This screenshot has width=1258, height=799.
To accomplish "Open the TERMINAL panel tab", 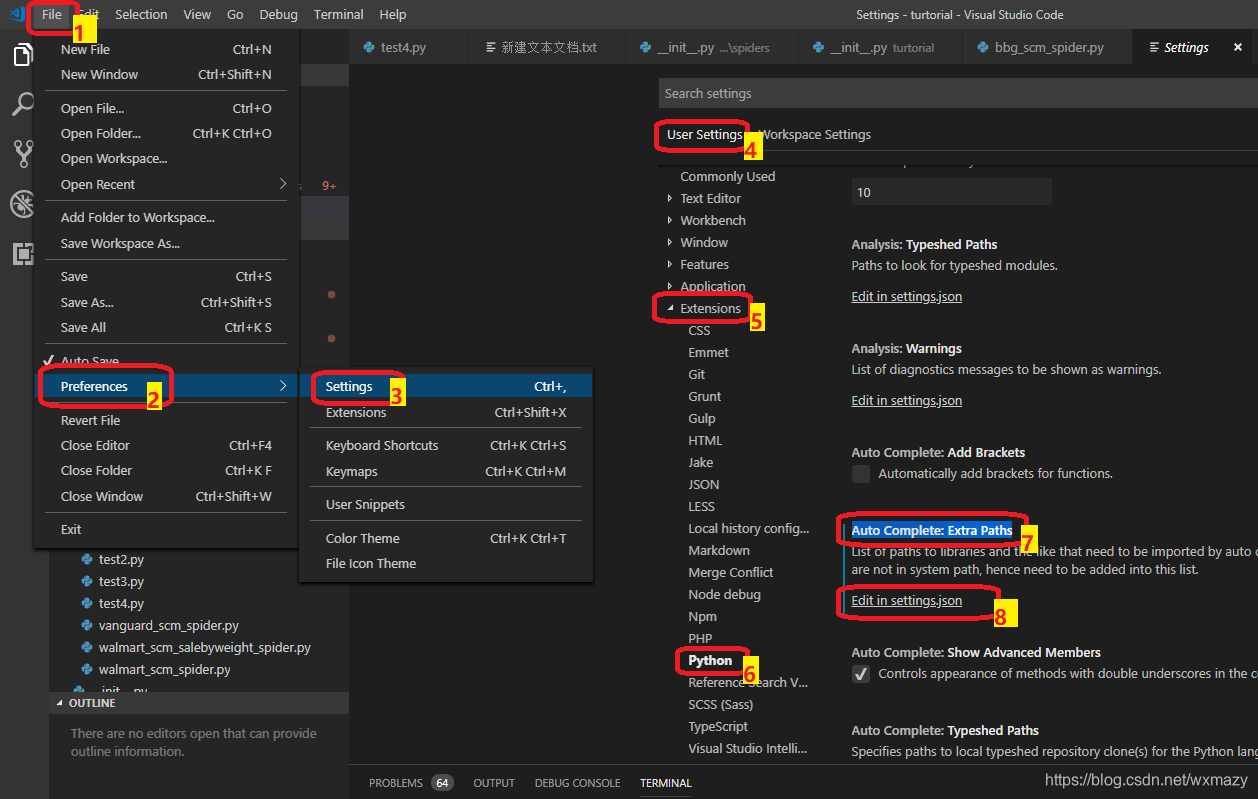I will [x=666, y=783].
